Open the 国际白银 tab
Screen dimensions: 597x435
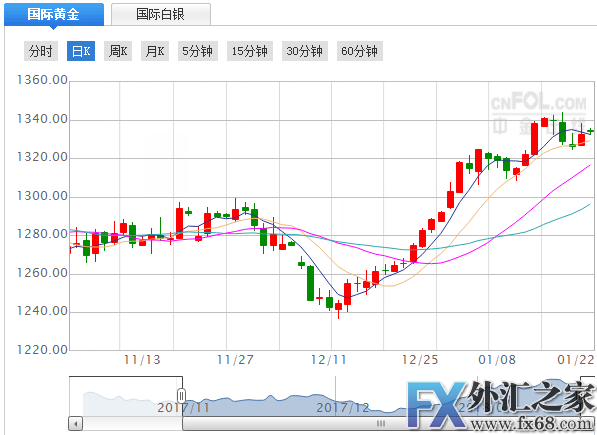pos(161,14)
